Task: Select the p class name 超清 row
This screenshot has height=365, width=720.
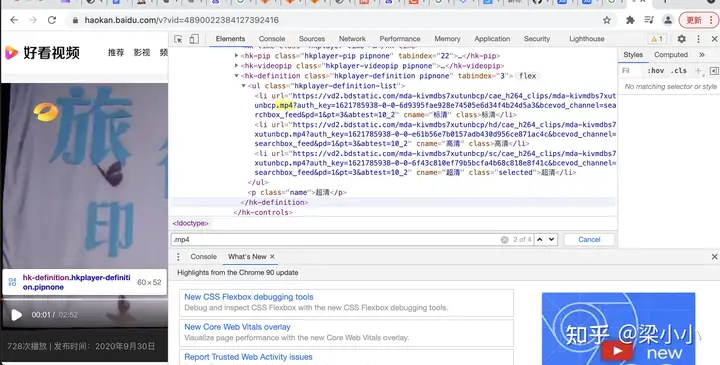Action: [297, 192]
